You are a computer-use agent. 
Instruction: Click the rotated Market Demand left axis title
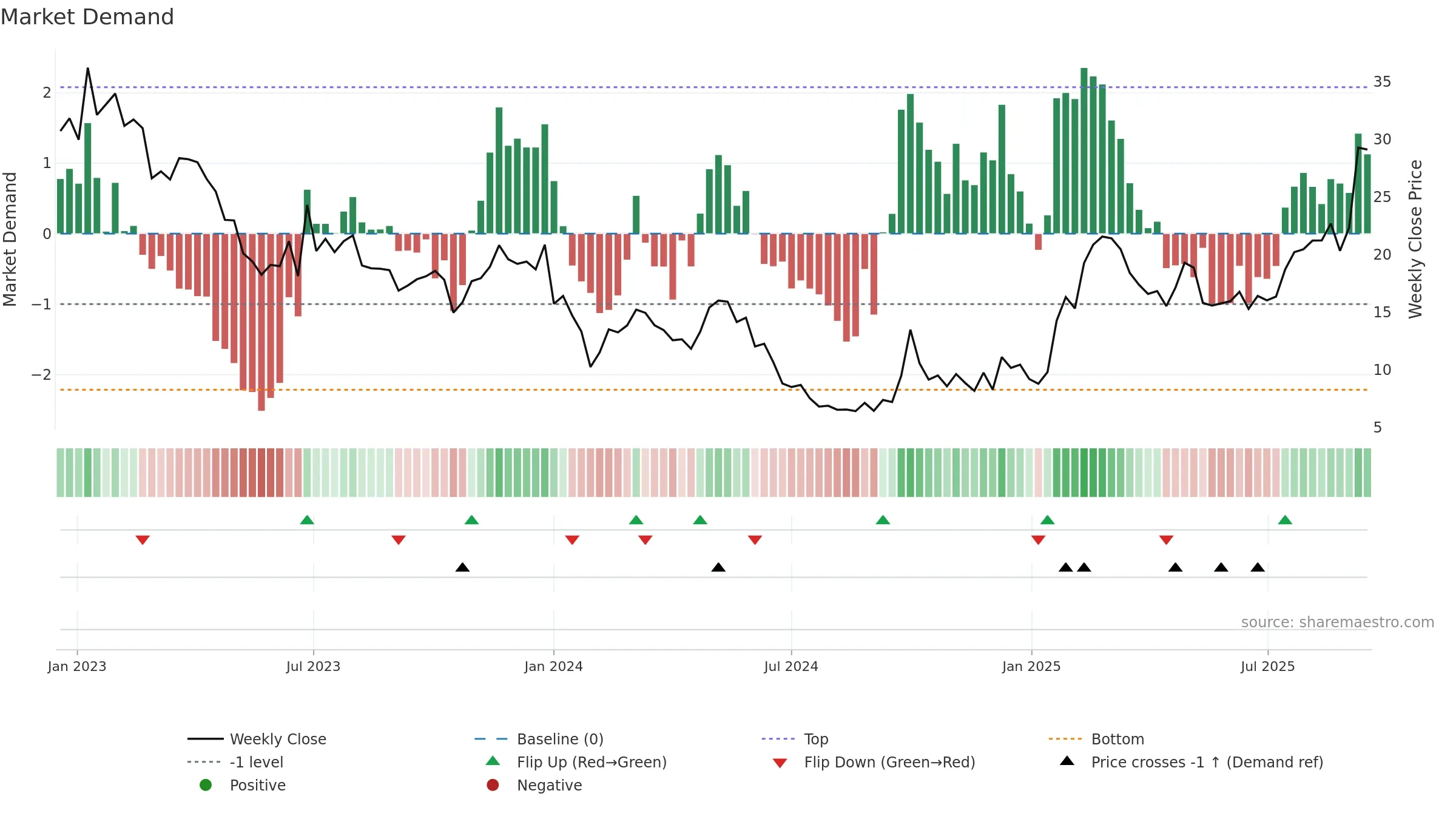tap(10, 239)
